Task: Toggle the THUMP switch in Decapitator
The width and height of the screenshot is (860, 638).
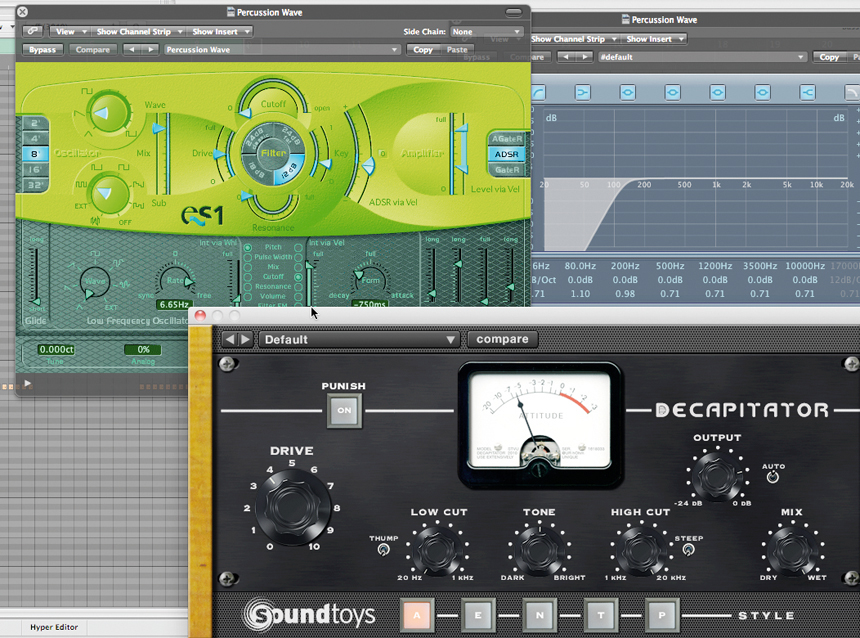Action: (384, 550)
